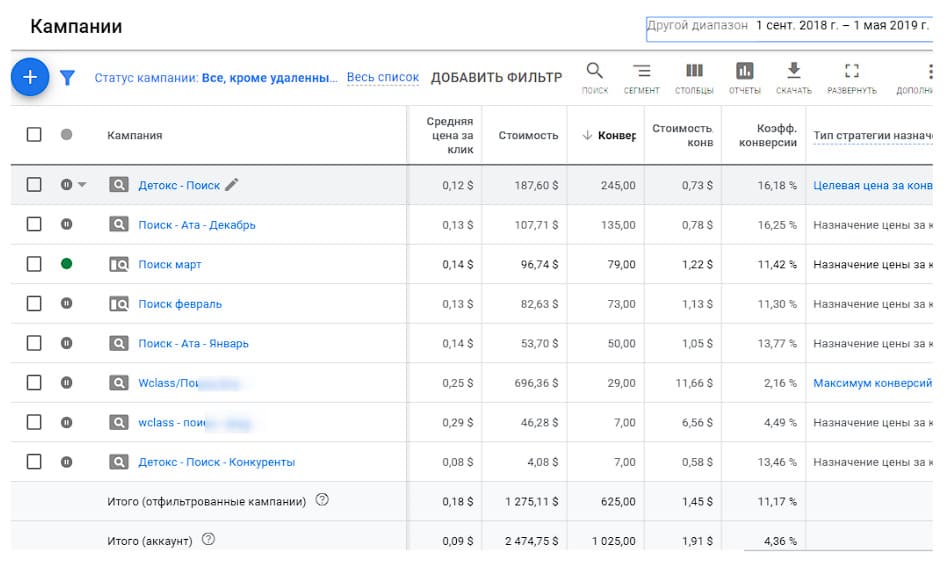
Task: Click the Весь список link
Action: tap(383, 77)
